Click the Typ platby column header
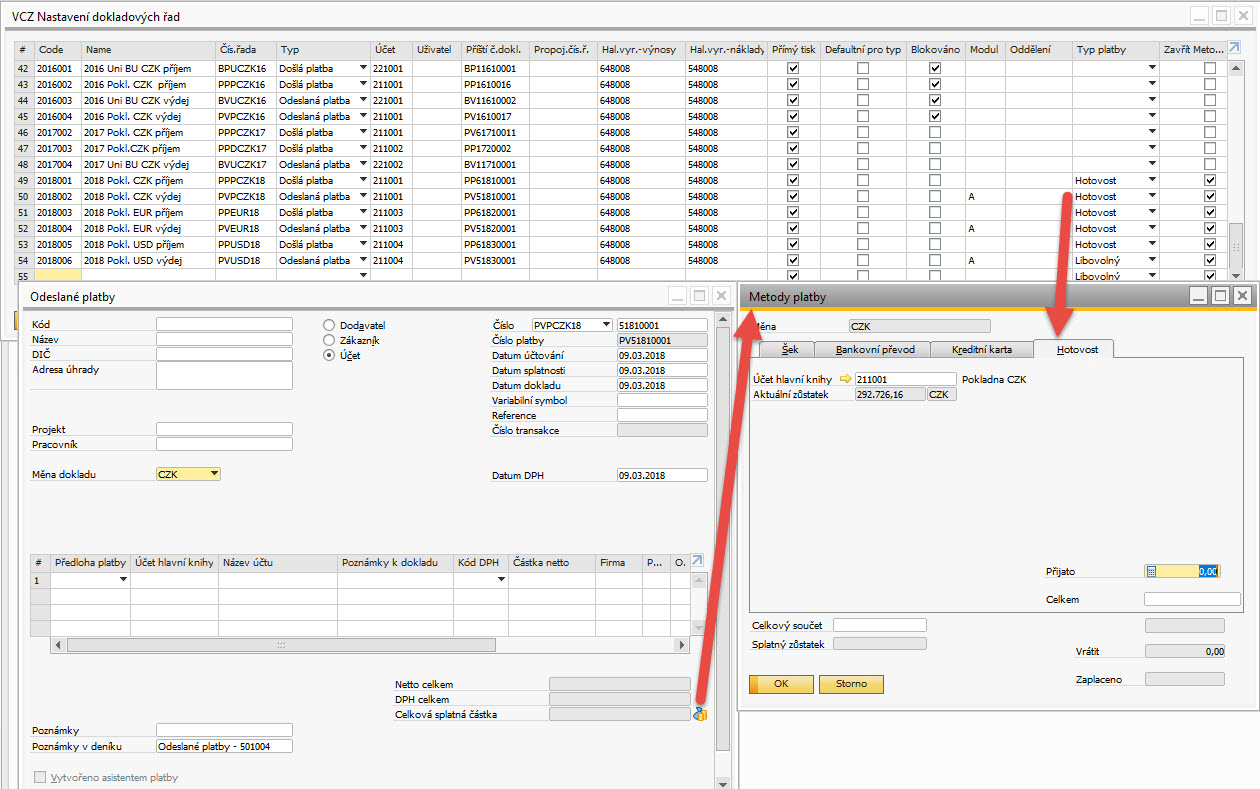 coord(1116,49)
